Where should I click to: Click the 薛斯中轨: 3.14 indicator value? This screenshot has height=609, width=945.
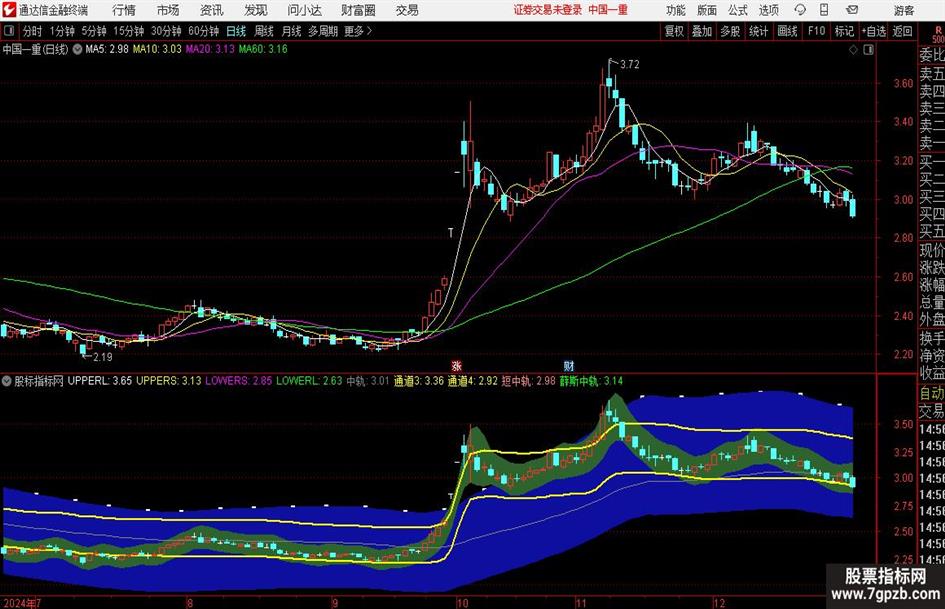pos(591,381)
